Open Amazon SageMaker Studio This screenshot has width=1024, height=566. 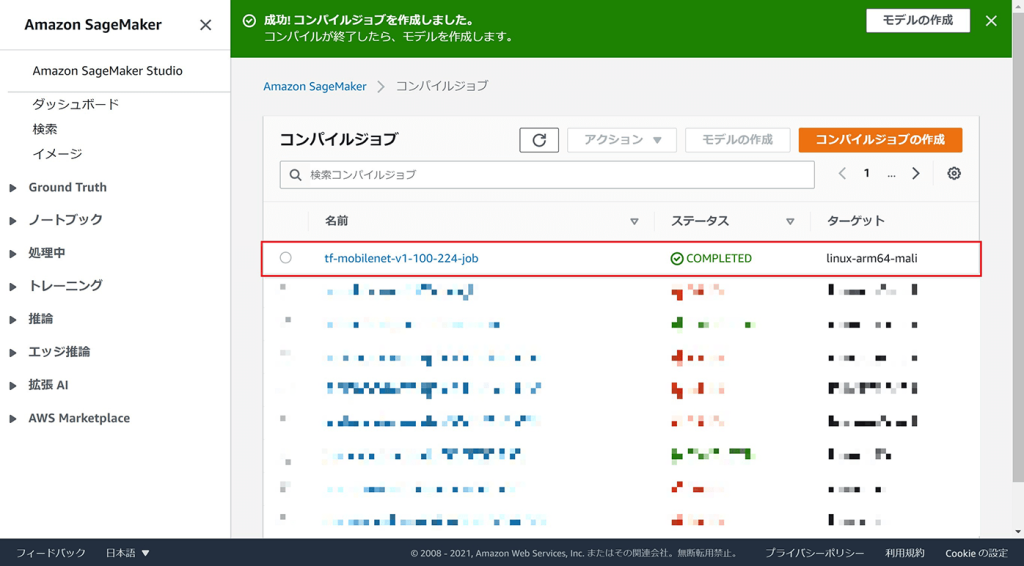click(107, 71)
